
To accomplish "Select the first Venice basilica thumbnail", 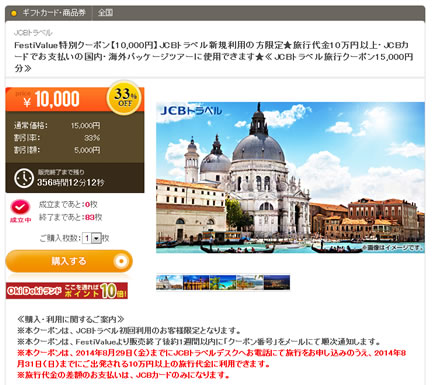I will coord(169,282).
